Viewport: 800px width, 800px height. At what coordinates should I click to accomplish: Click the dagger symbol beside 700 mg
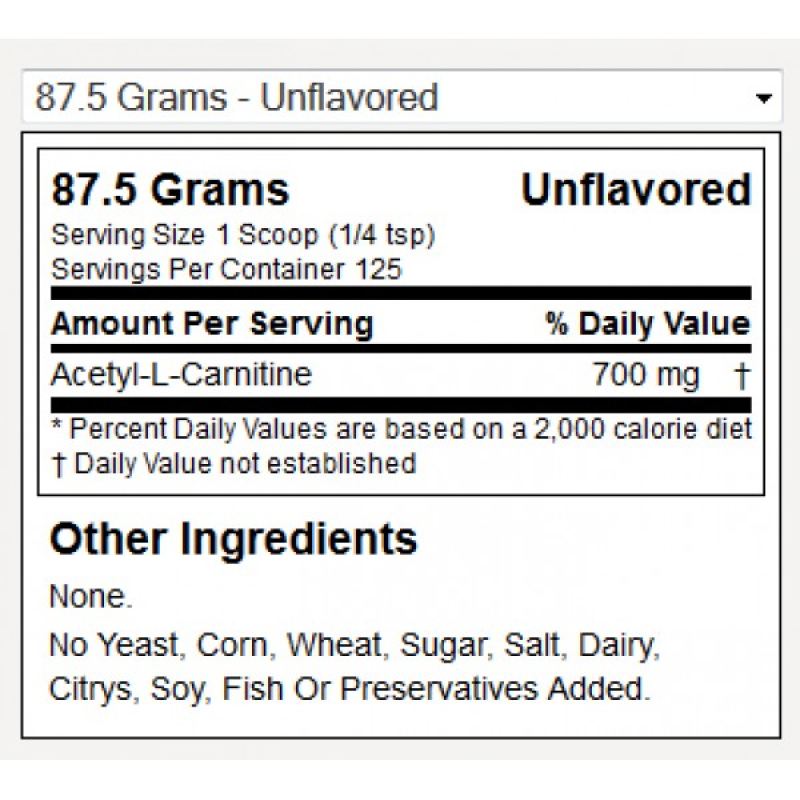pyautogui.click(x=742, y=376)
